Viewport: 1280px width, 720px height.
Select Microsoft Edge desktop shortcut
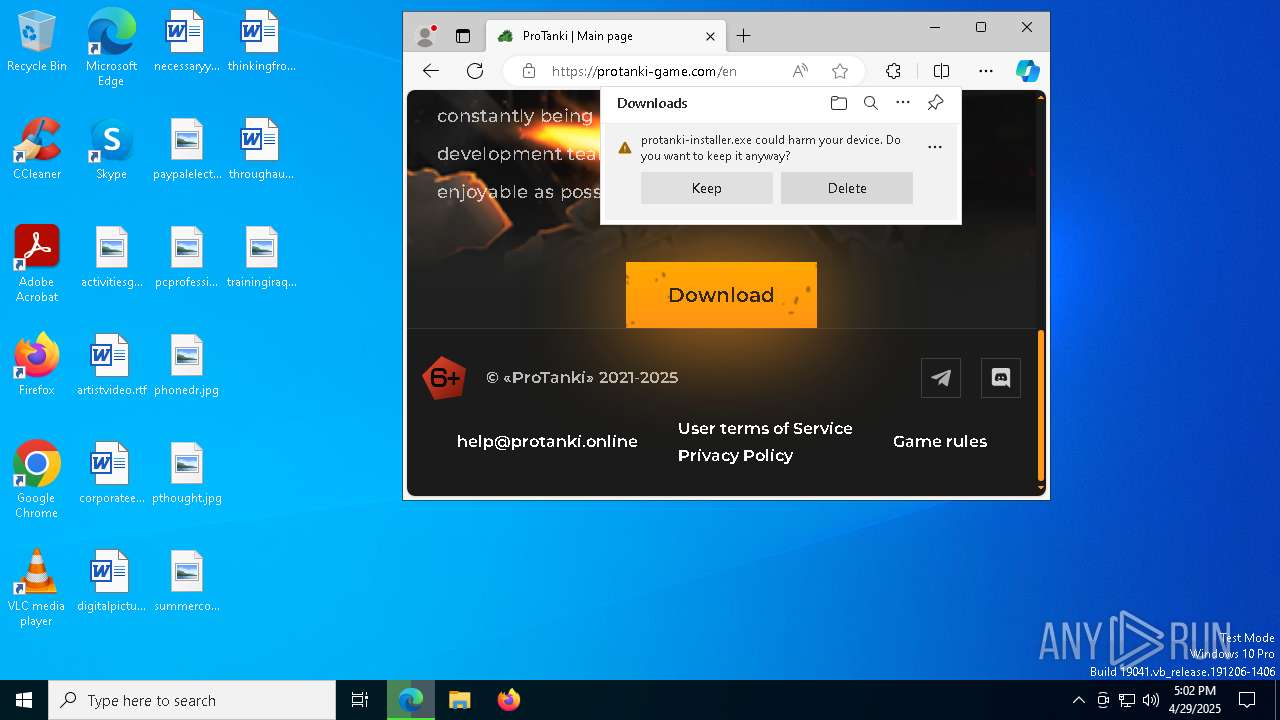(111, 48)
